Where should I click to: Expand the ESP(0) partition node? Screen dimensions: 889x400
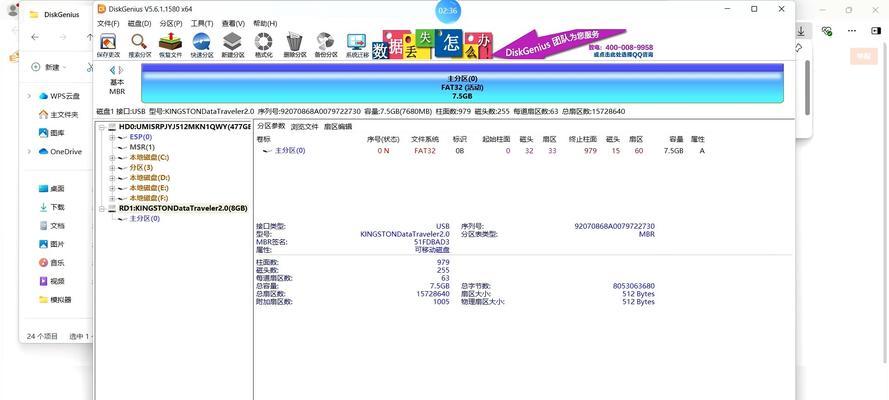pyautogui.click(x=112, y=137)
